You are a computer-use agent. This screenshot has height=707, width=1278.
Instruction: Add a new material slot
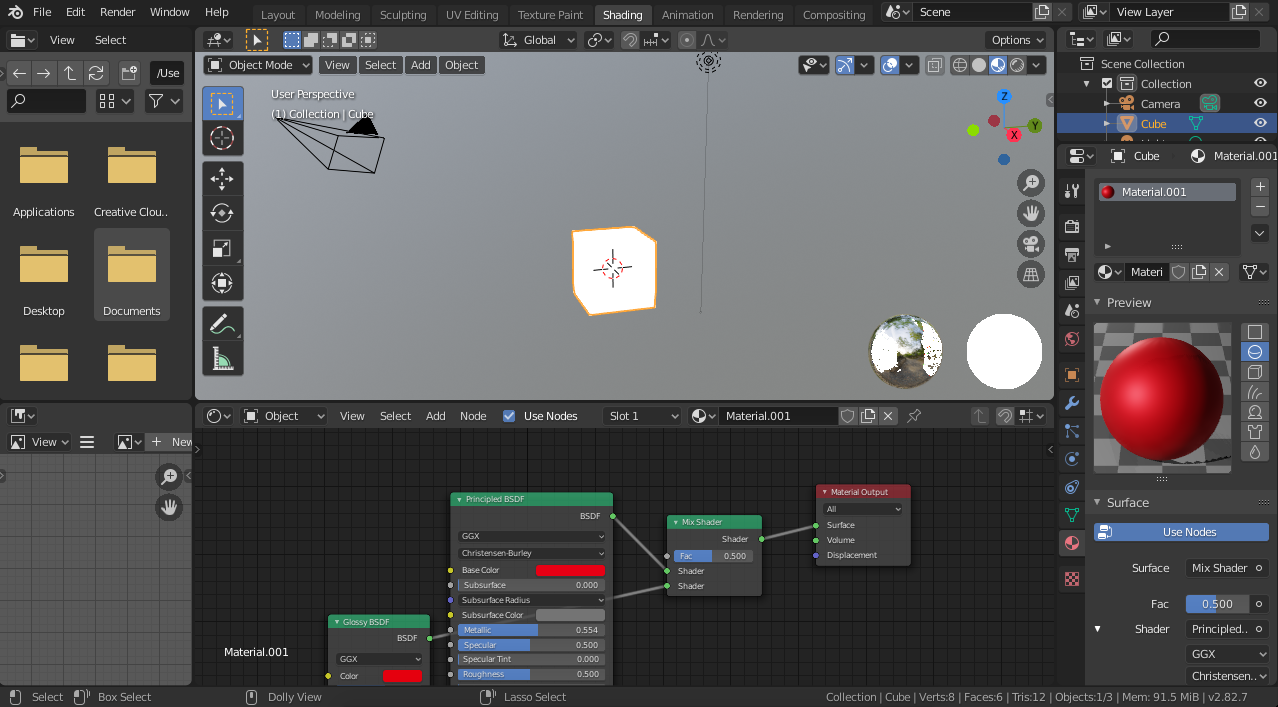1260,187
